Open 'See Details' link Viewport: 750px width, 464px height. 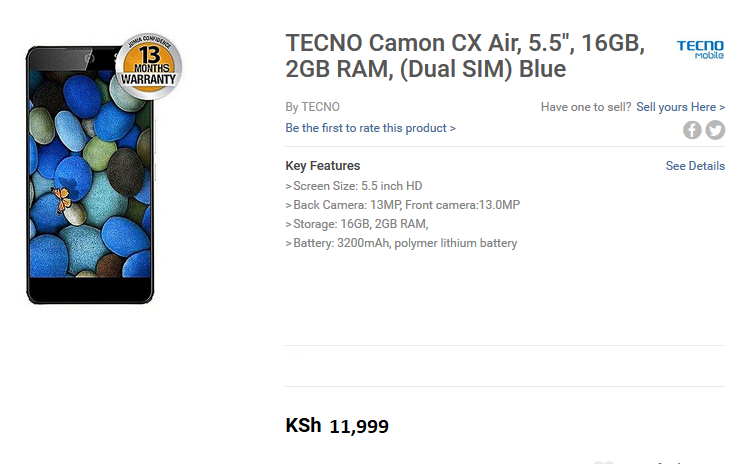pos(695,166)
